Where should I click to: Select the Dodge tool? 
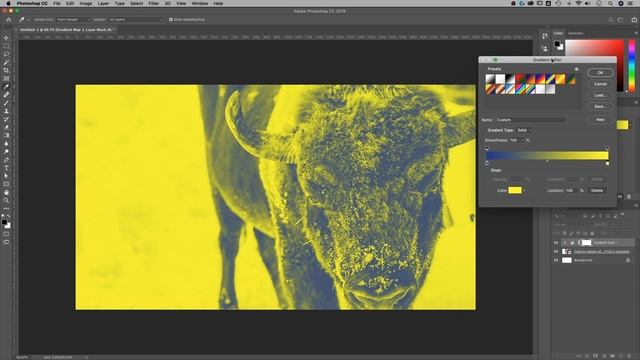coord(6,152)
